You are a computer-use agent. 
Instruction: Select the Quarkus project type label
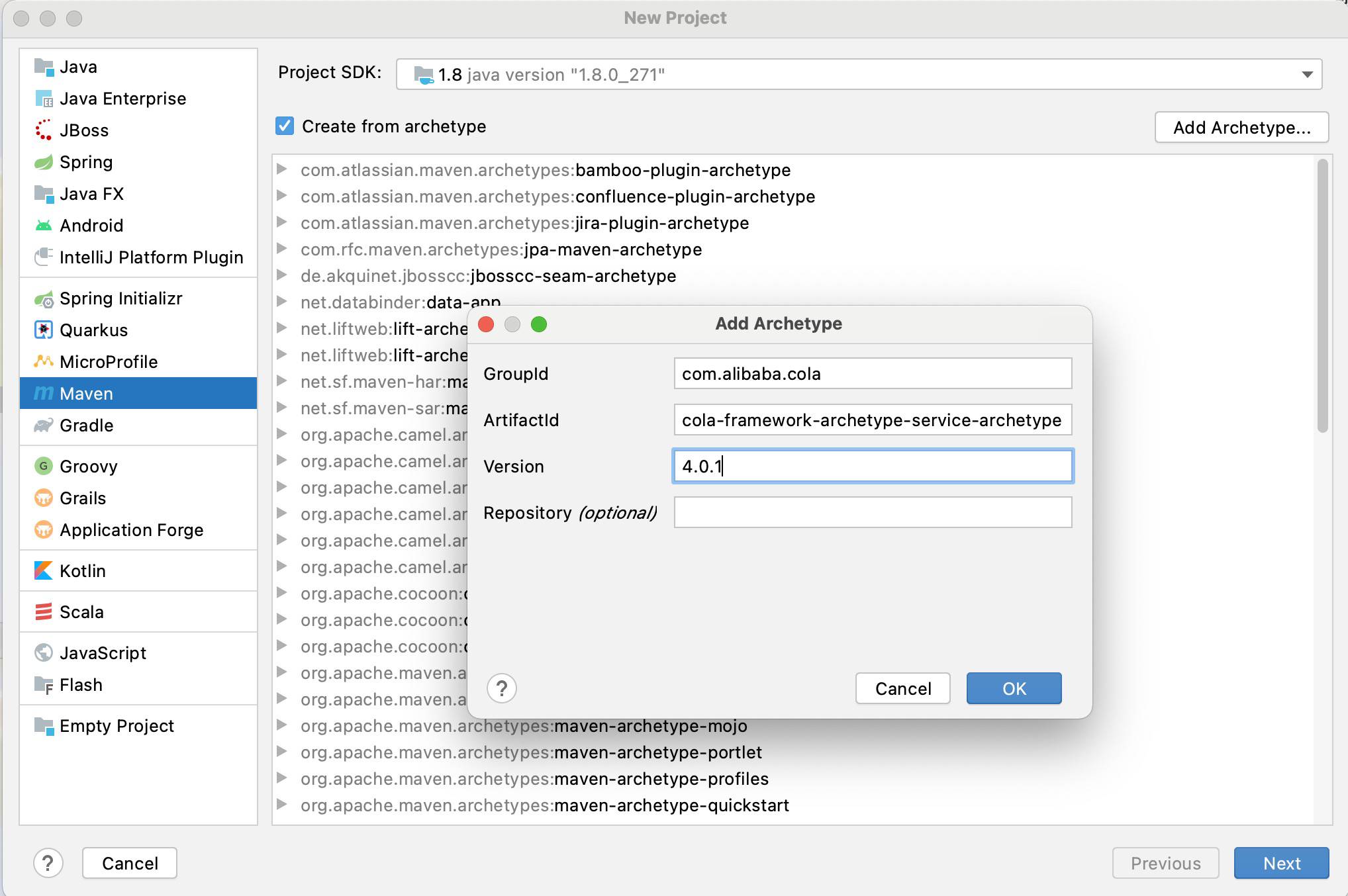(94, 330)
